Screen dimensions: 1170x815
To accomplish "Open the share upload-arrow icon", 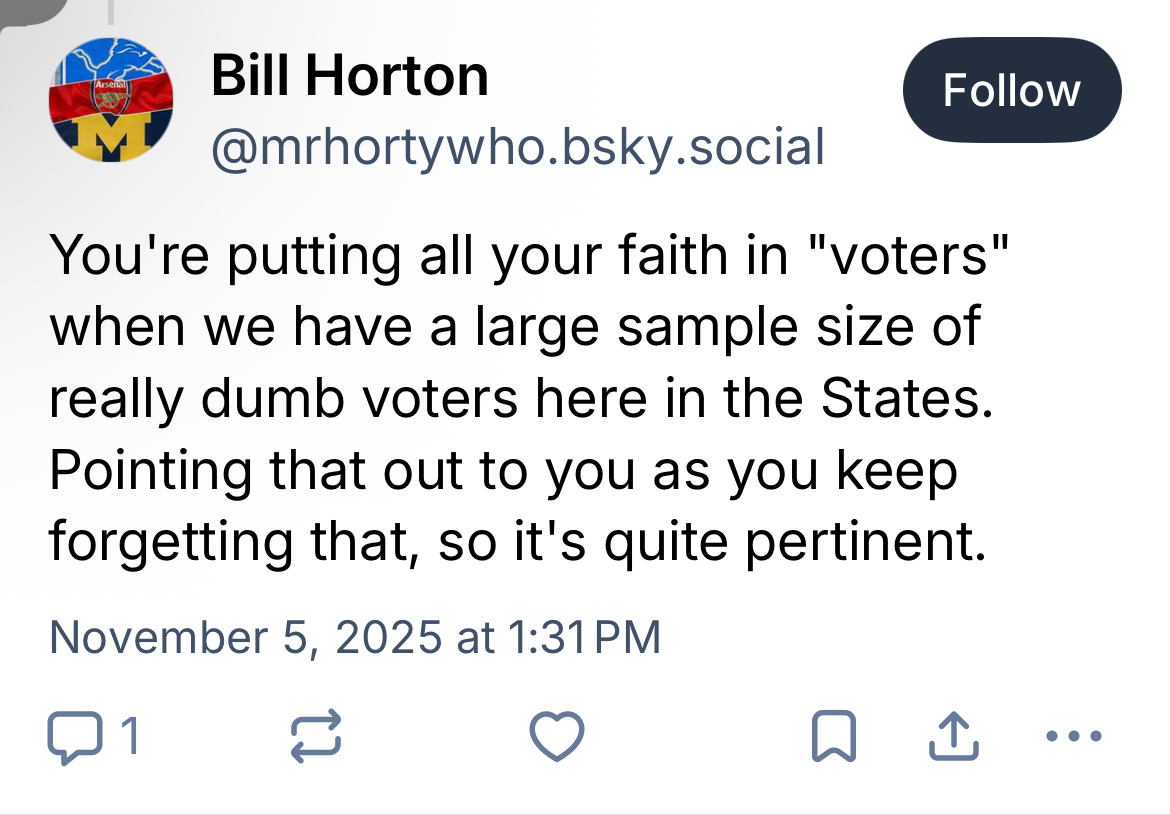I will point(952,738).
